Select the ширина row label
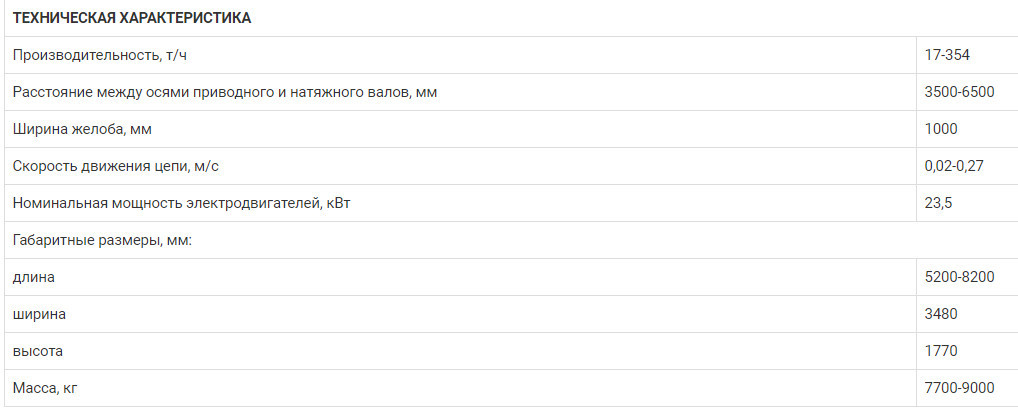The height and width of the screenshot is (410, 1018). click(39, 315)
